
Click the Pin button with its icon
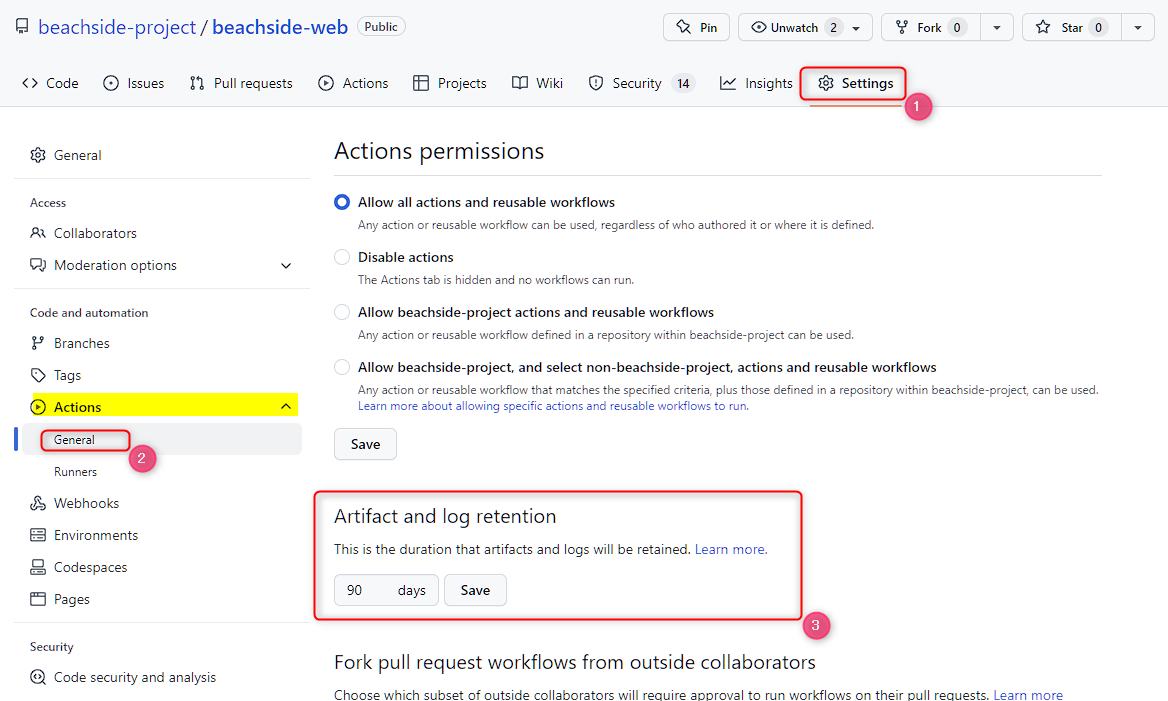tap(696, 26)
